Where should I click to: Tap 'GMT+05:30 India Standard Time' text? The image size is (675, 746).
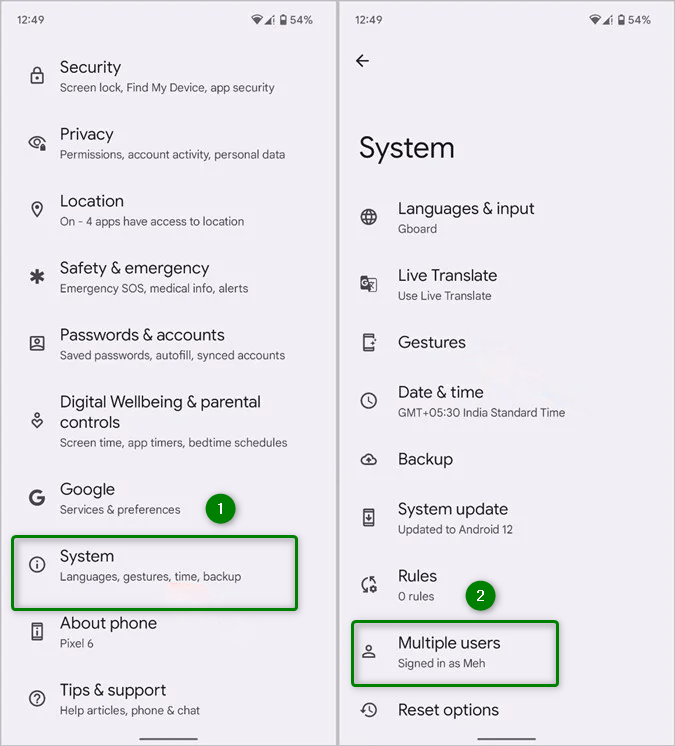tap(481, 412)
